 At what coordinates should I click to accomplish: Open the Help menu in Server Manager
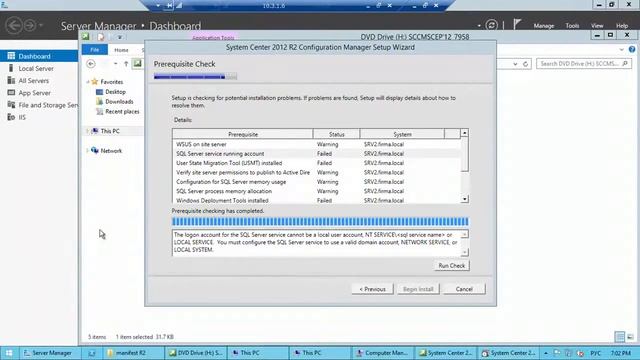pos(622,26)
